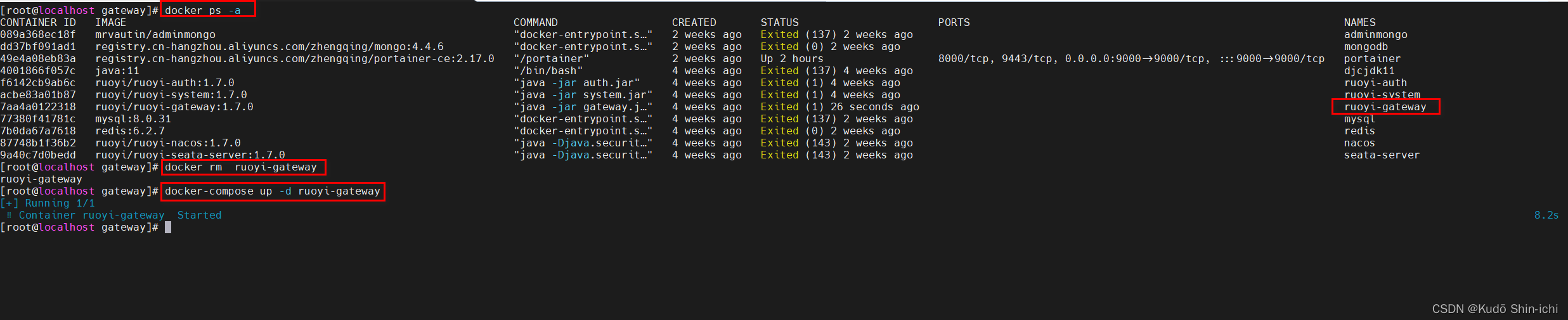Click container ID f6142cb9ab6c
1568x320 pixels.
38,83
